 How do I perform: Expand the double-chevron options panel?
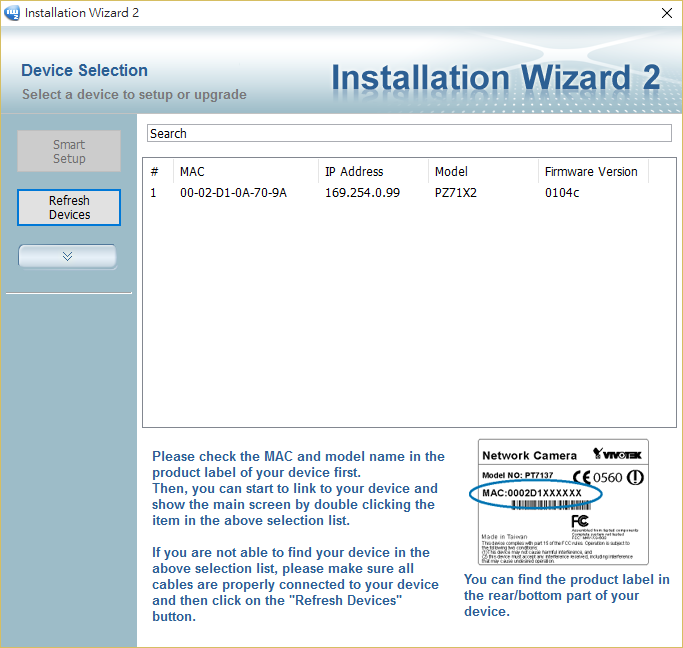[68, 256]
